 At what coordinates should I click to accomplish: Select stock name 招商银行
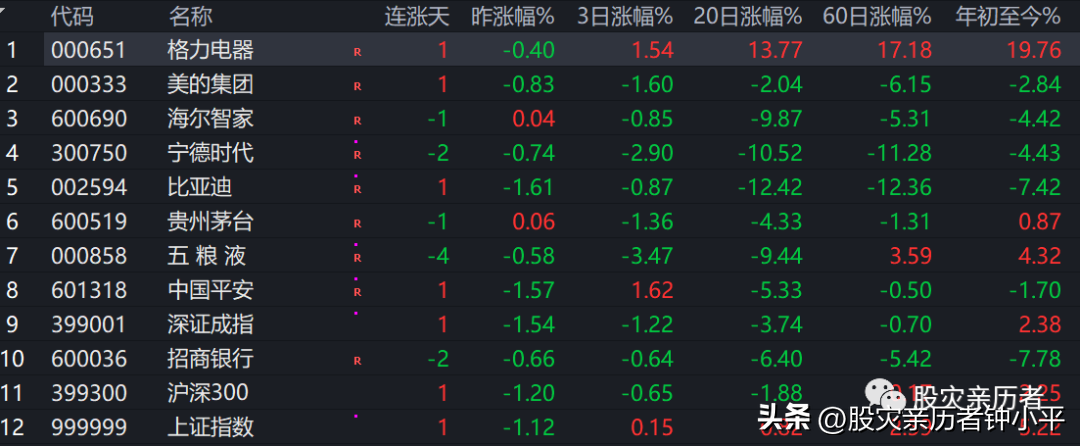pos(211,359)
